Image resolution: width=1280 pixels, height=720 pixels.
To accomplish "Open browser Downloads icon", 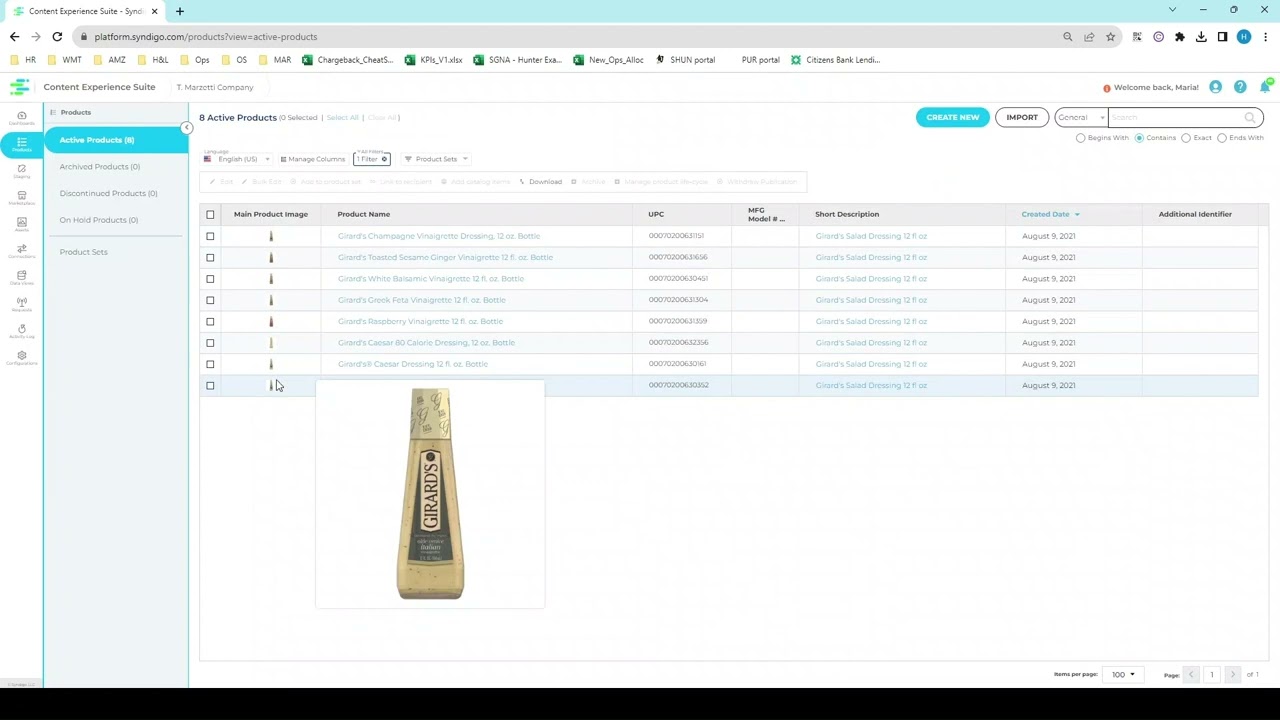I will (1201, 37).
